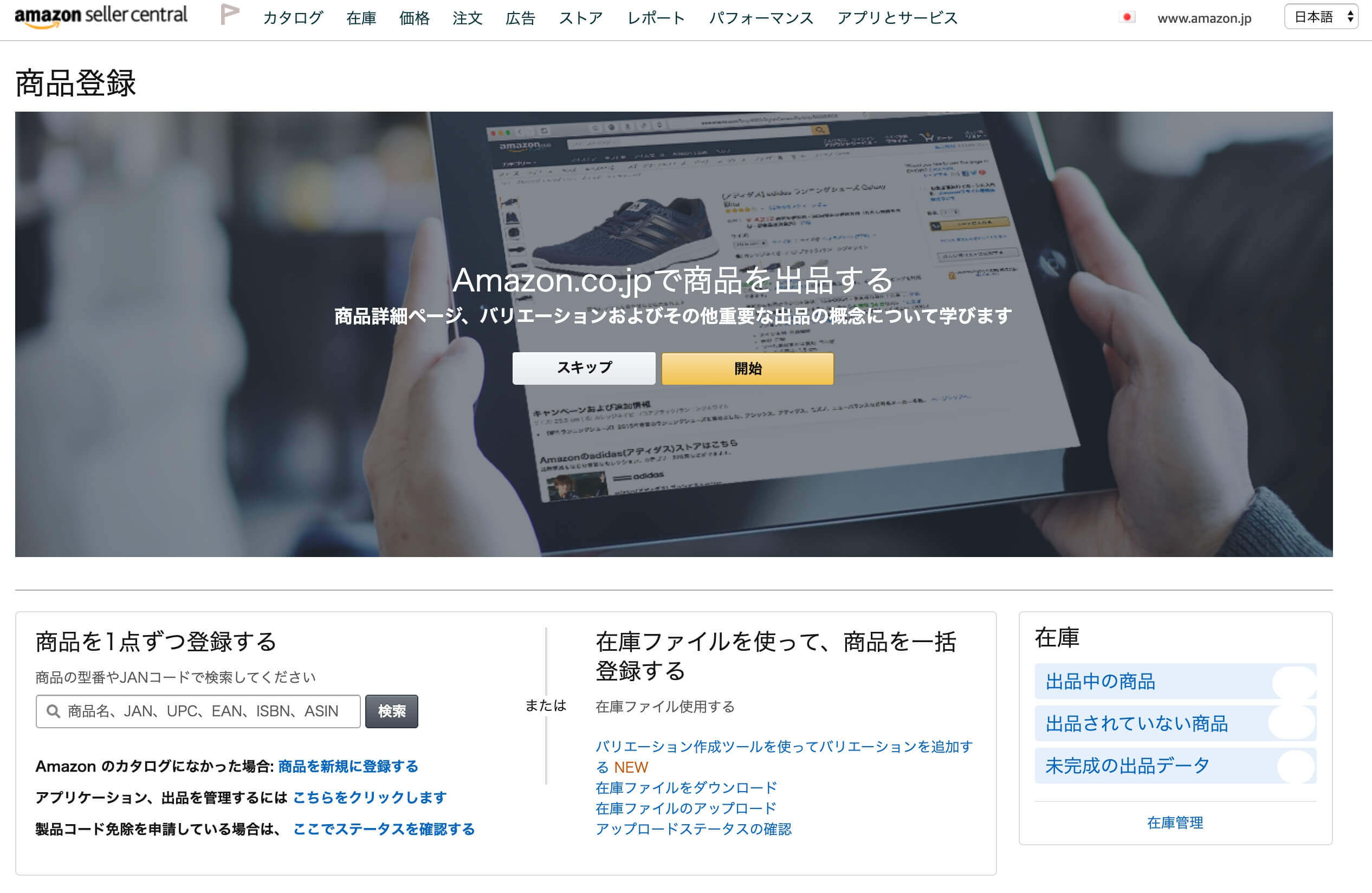Open the 価格 menu

(x=415, y=18)
